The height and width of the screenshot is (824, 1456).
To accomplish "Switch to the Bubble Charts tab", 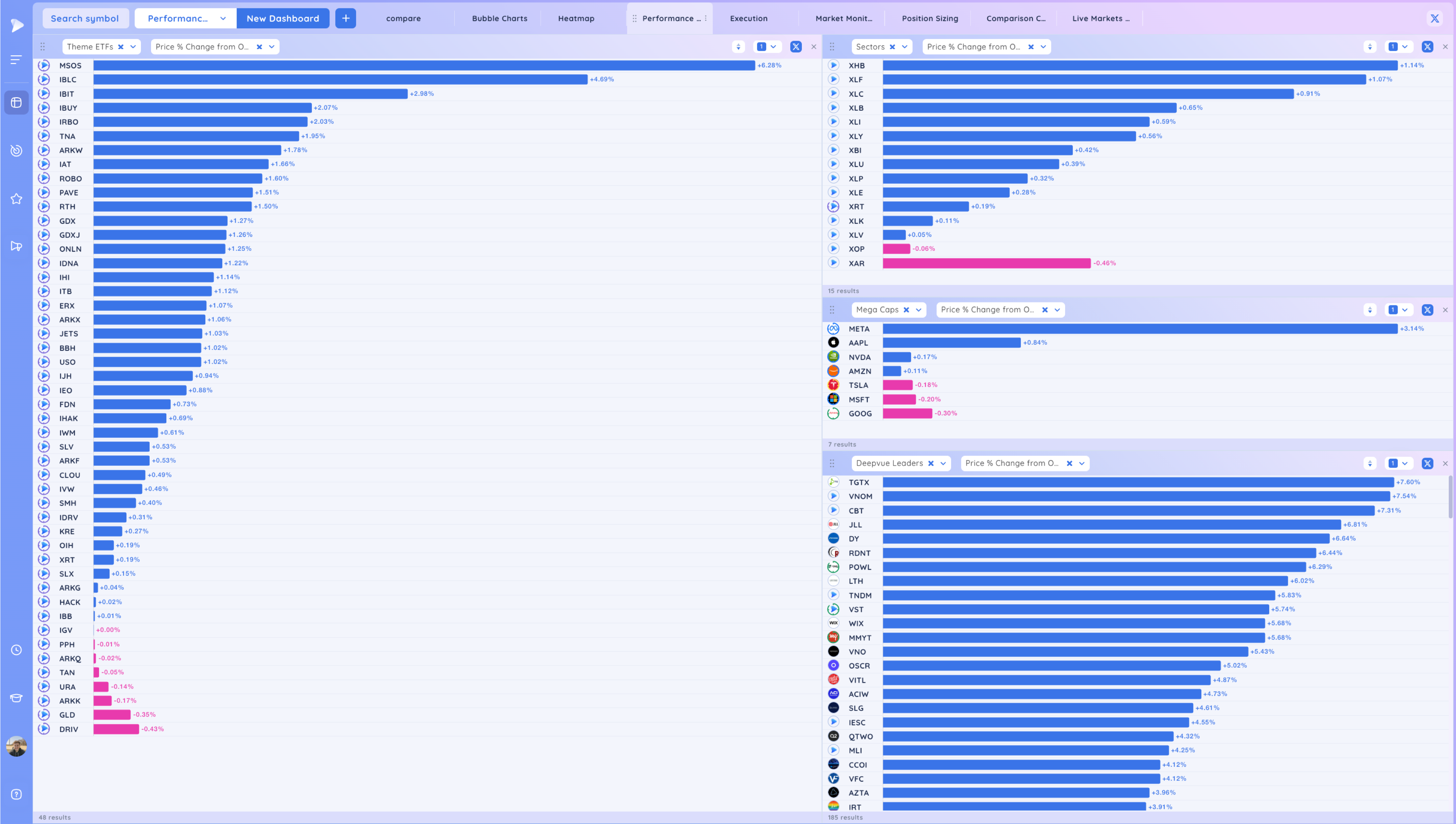I will coord(499,18).
